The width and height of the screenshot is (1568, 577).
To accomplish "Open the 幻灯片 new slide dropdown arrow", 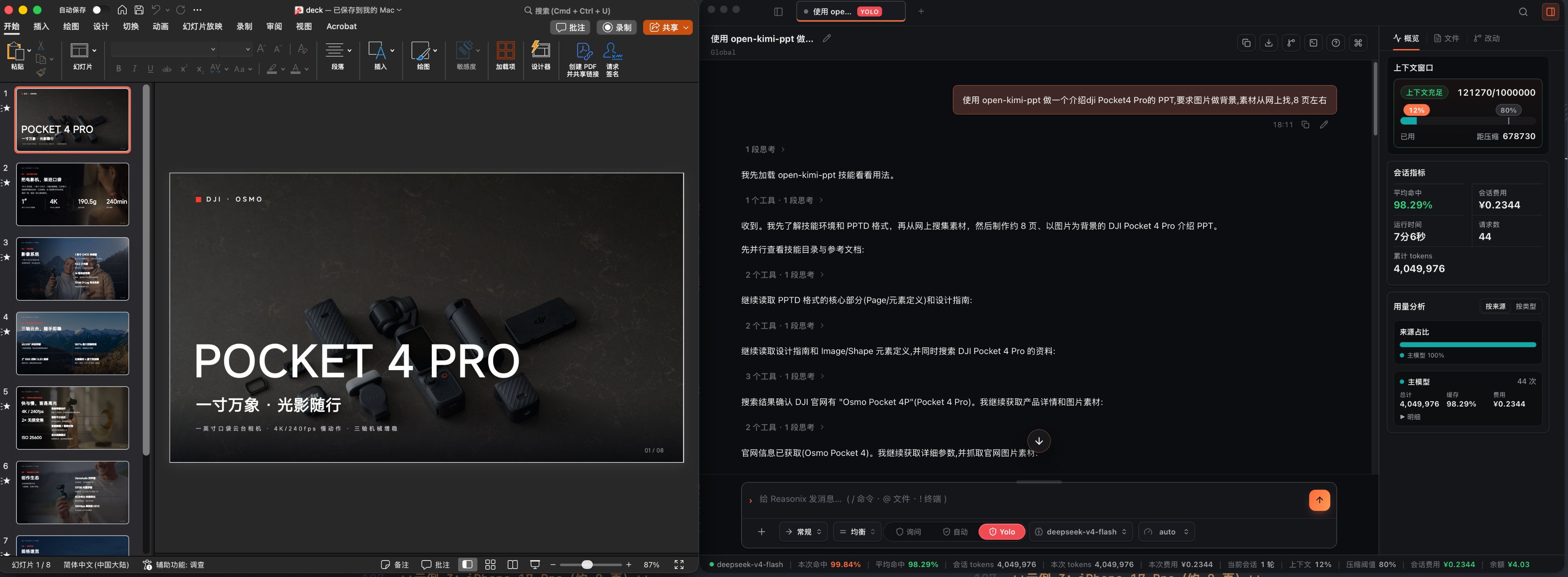I will pyautogui.click(x=94, y=51).
